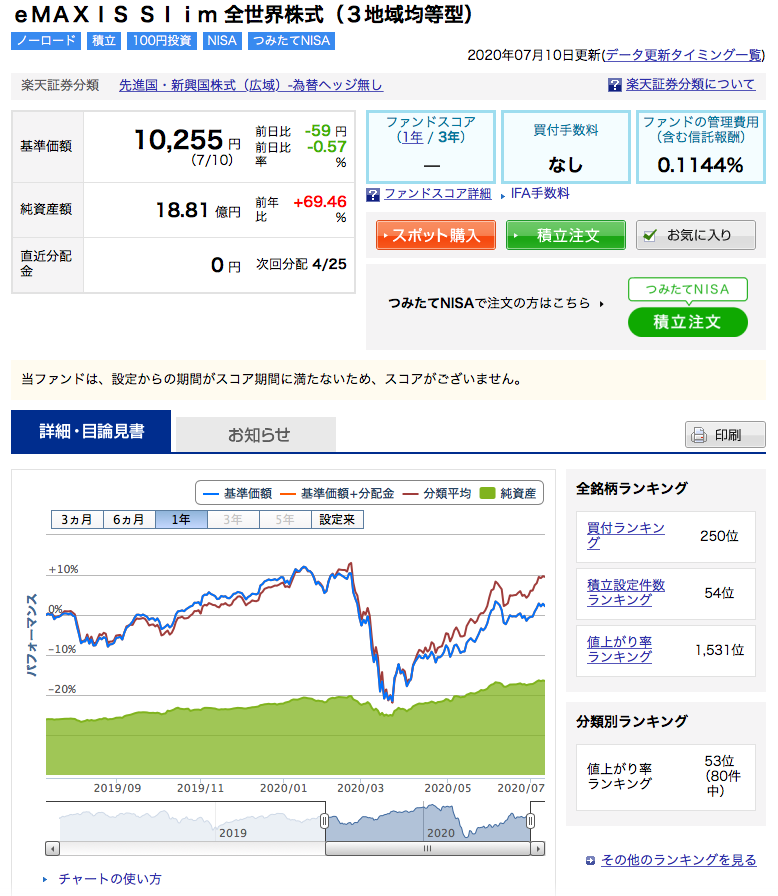Viewport: 778px width, 896px height.
Task: Click the chart scrollbar right arrow
Action: (x=538, y=849)
